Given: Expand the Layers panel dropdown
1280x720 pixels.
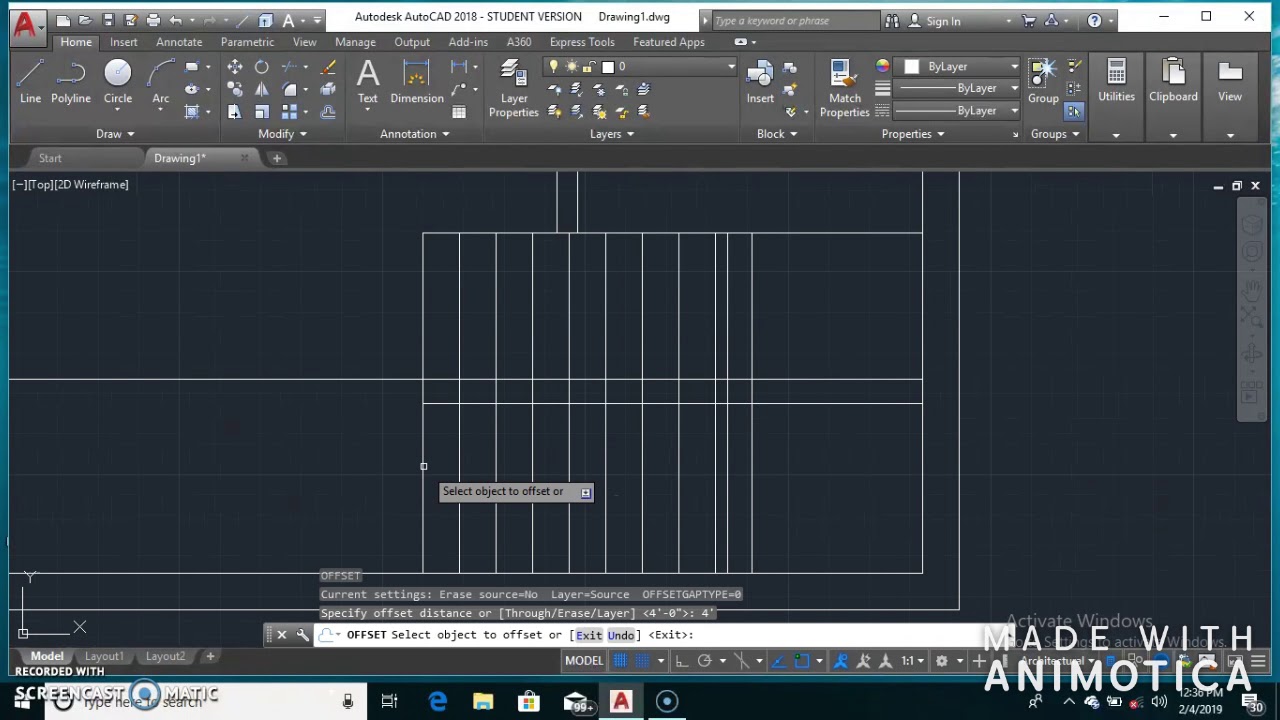Looking at the screenshot, I should pos(612,134).
